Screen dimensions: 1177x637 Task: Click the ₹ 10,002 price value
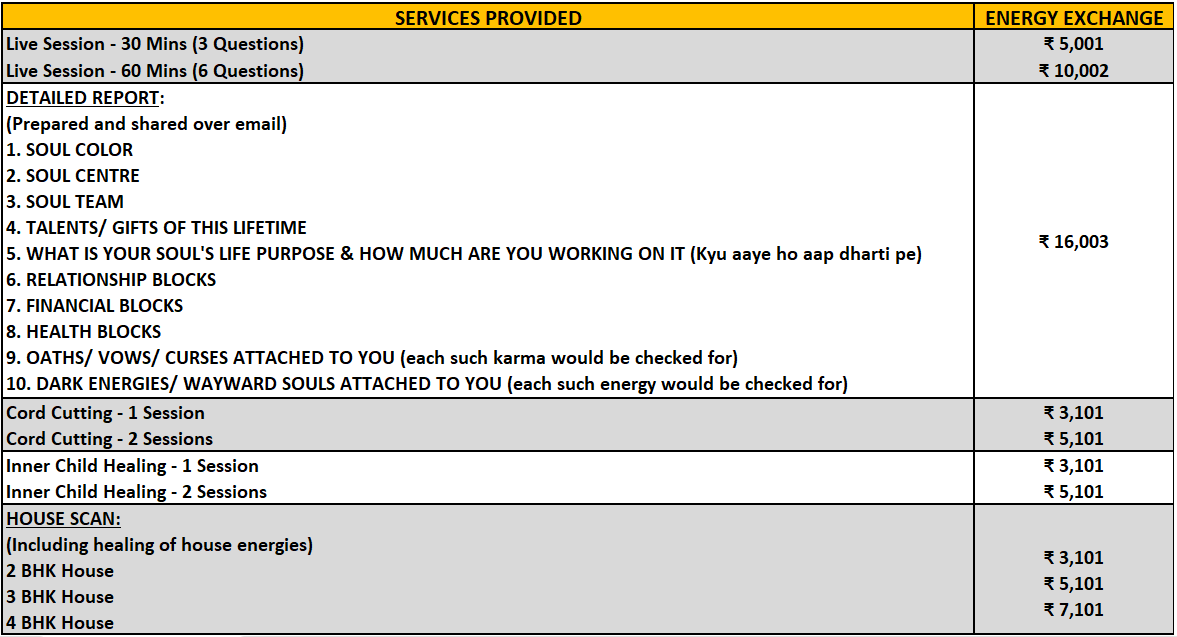pos(1073,71)
